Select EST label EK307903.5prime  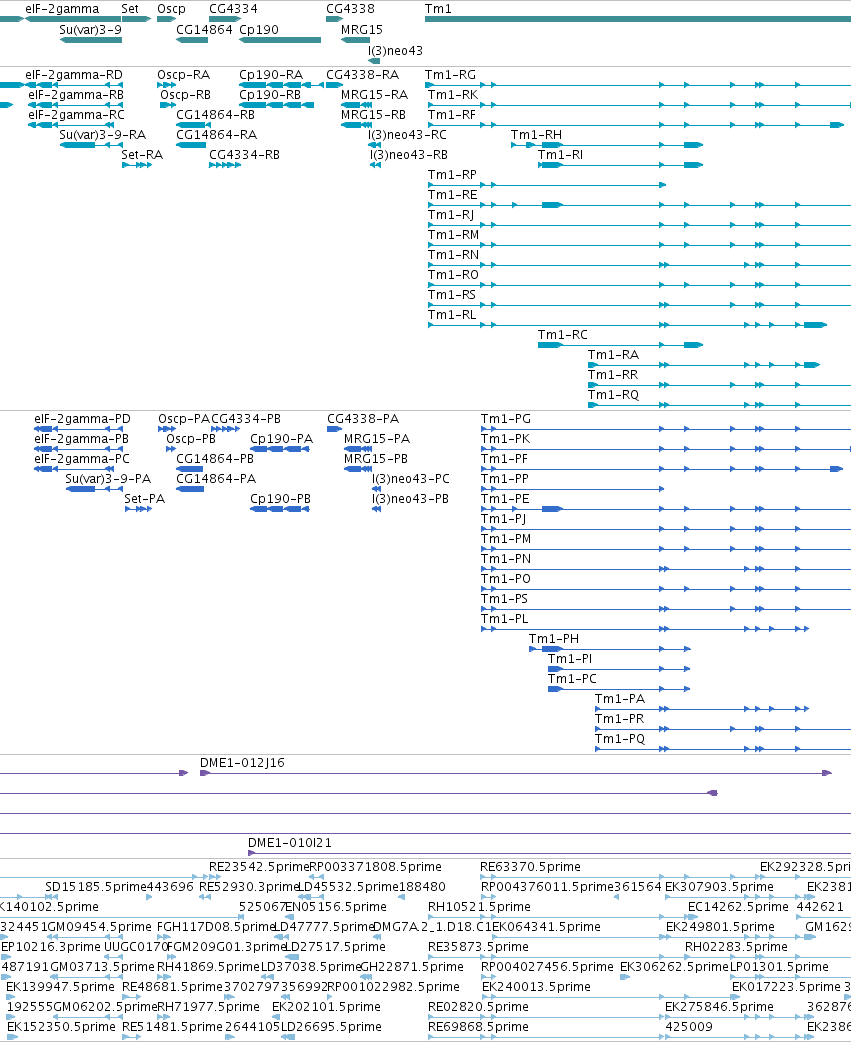pos(719,886)
